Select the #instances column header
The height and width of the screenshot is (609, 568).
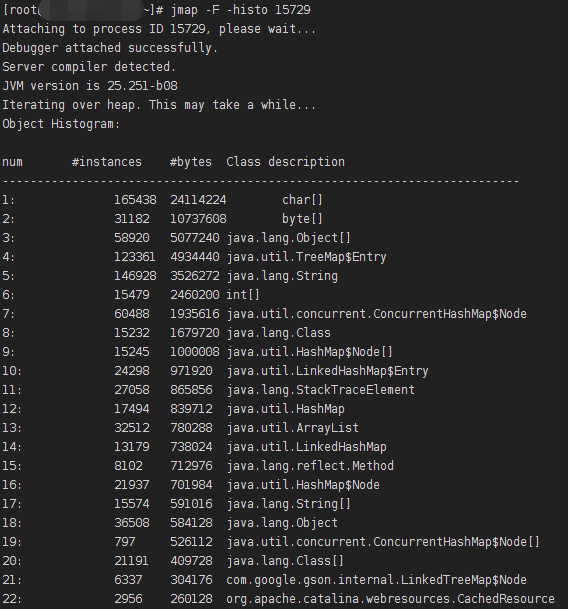107,162
